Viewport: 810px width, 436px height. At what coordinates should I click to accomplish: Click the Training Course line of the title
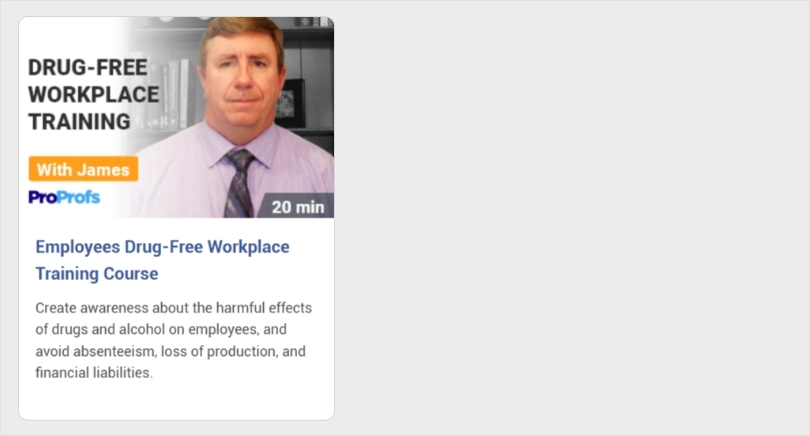click(x=97, y=273)
